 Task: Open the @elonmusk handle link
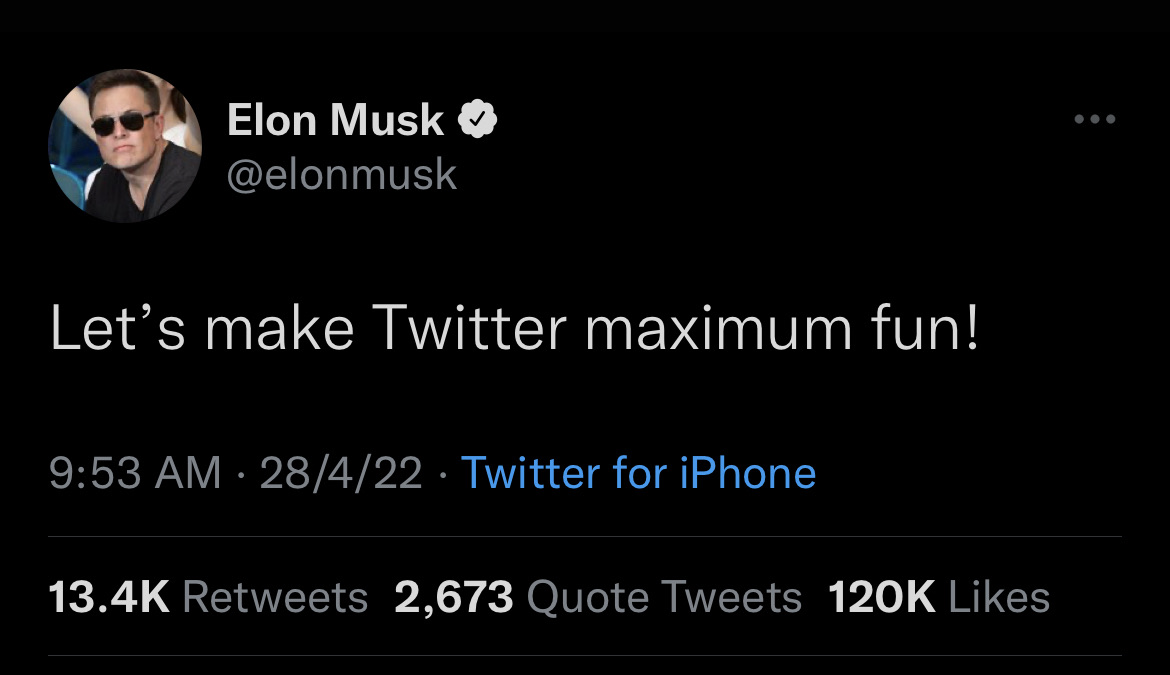342,175
